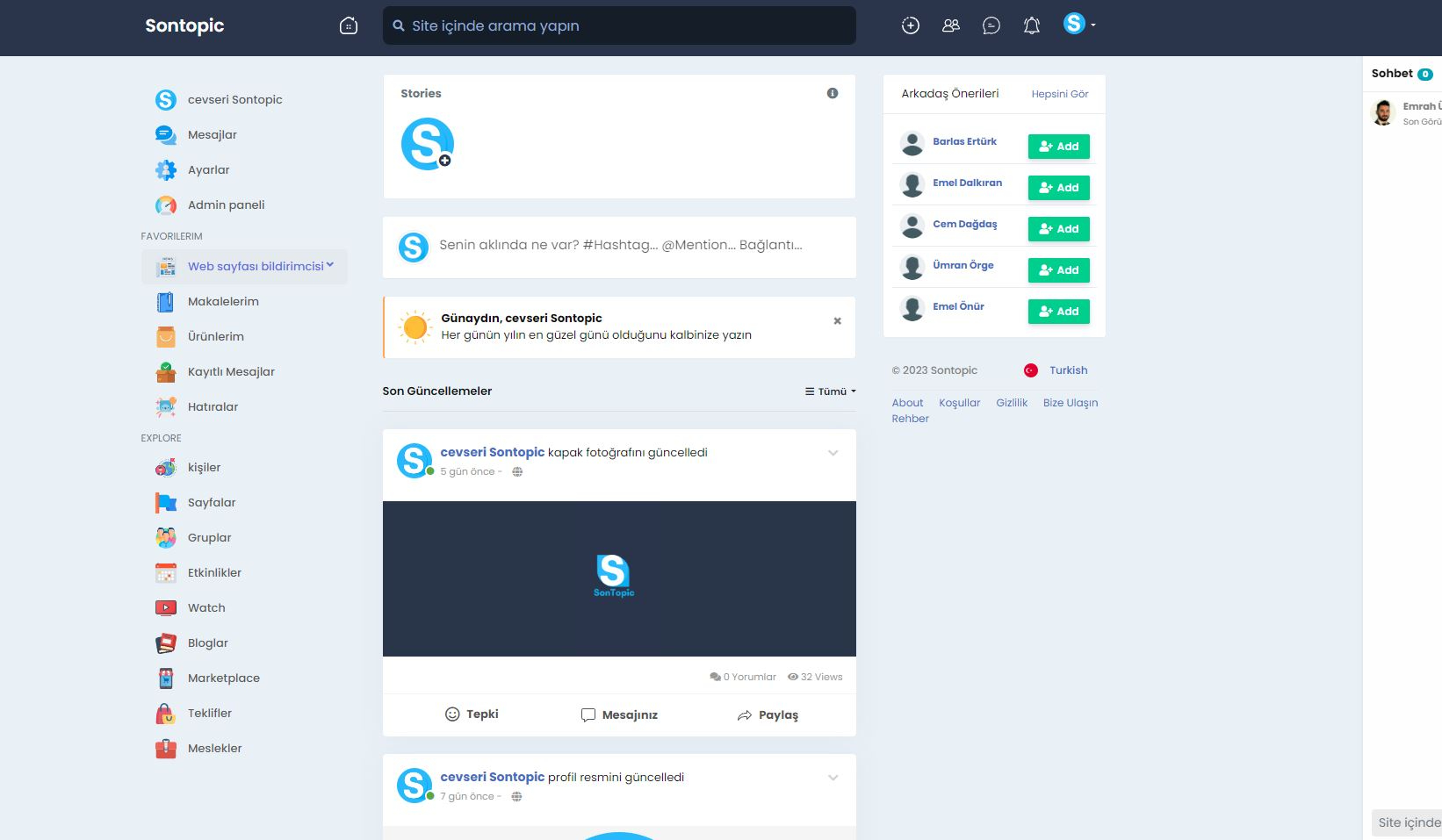Click the Etkinlikler calendar icon
This screenshot has height=840, width=1442.
(x=166, y=572)
